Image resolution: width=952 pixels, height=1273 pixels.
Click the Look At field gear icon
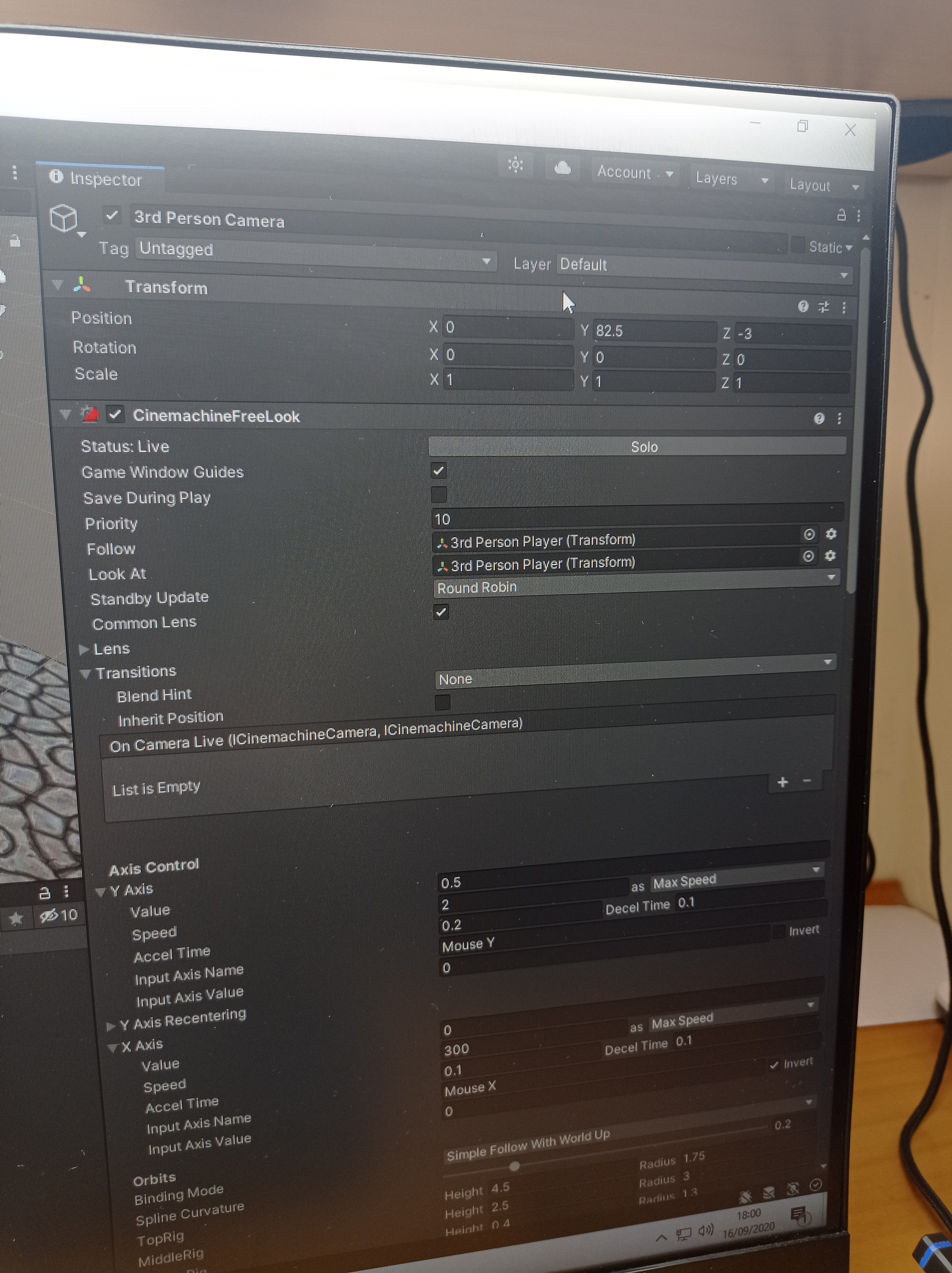(830, 556)
